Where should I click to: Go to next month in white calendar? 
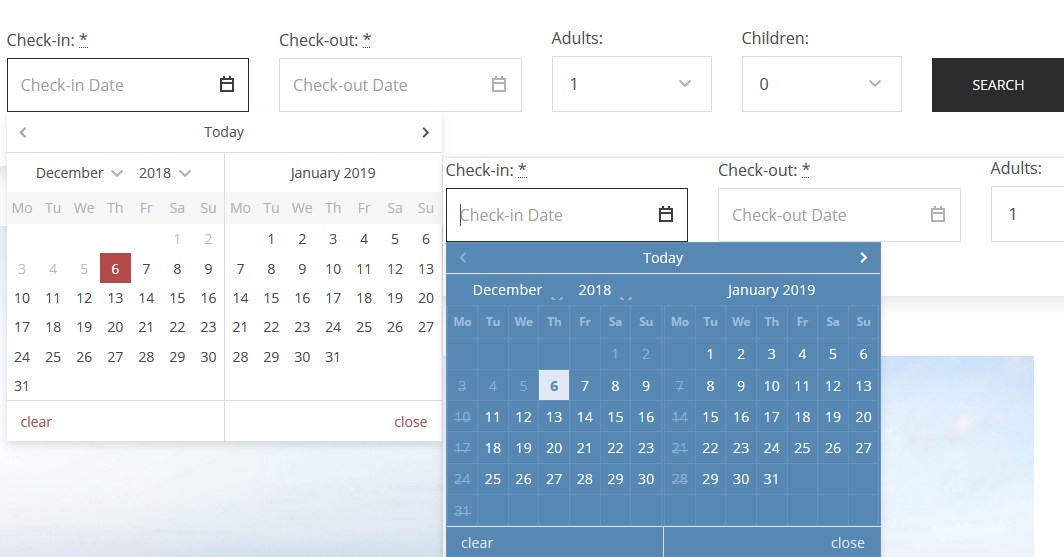coord(425,132)
